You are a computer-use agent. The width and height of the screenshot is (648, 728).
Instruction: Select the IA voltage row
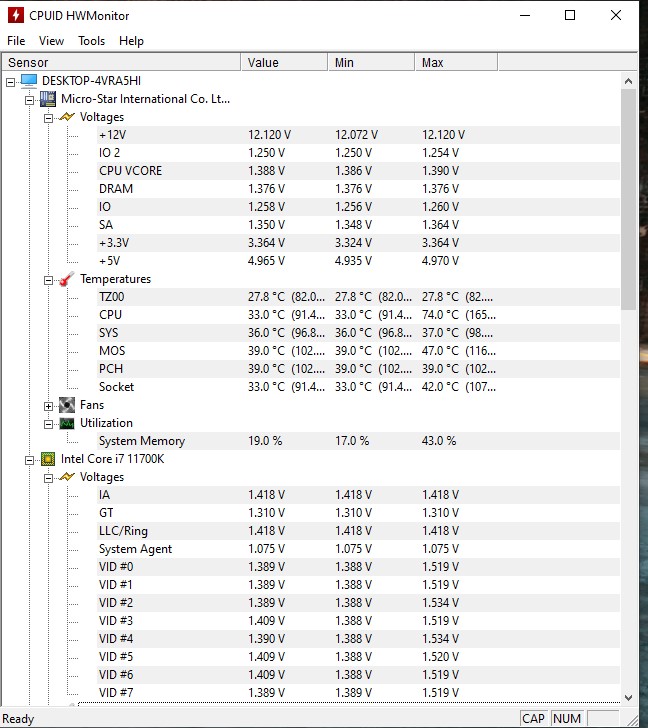click(358, 495)
